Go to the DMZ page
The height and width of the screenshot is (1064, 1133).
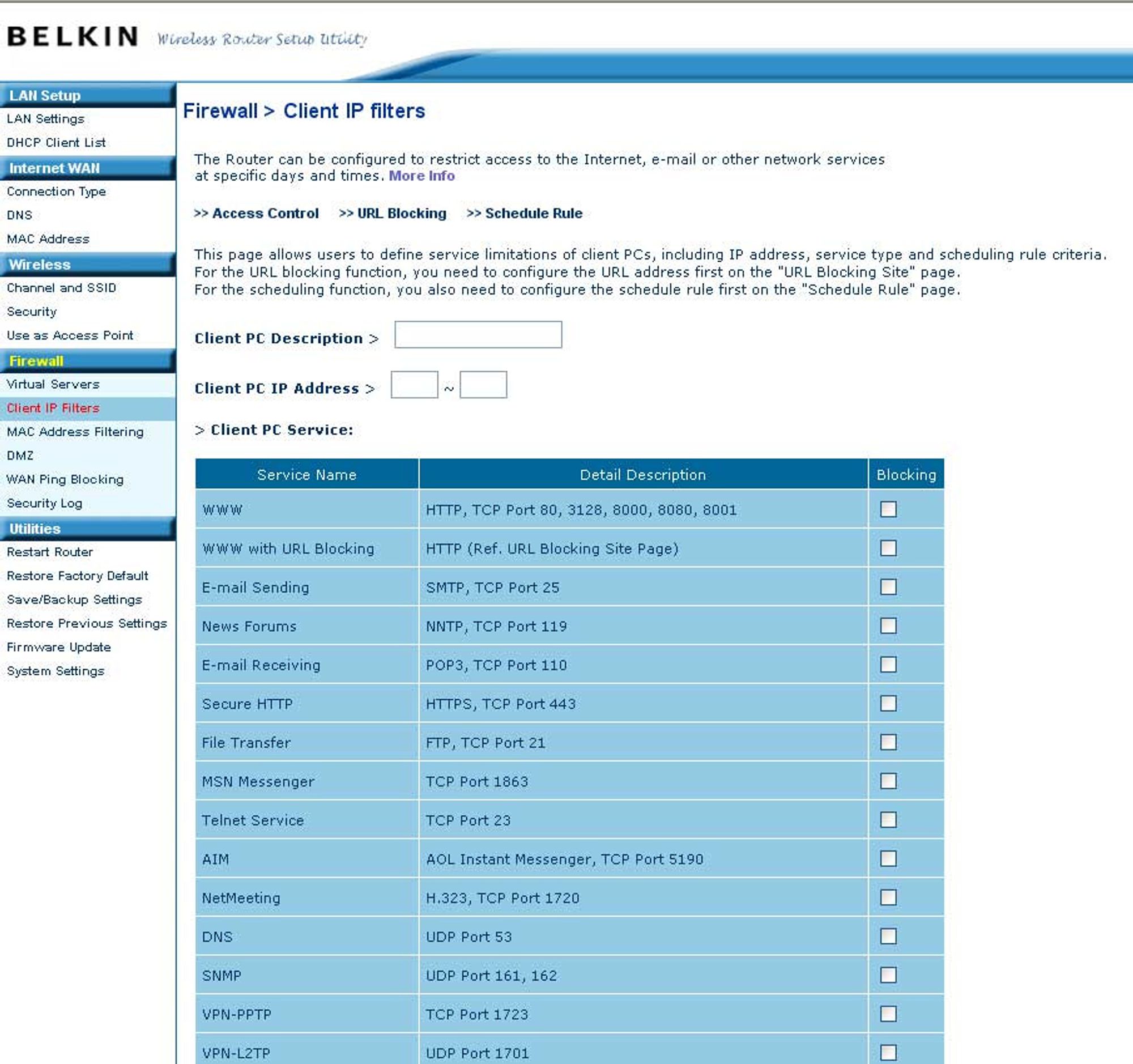(x=20, y=456)
